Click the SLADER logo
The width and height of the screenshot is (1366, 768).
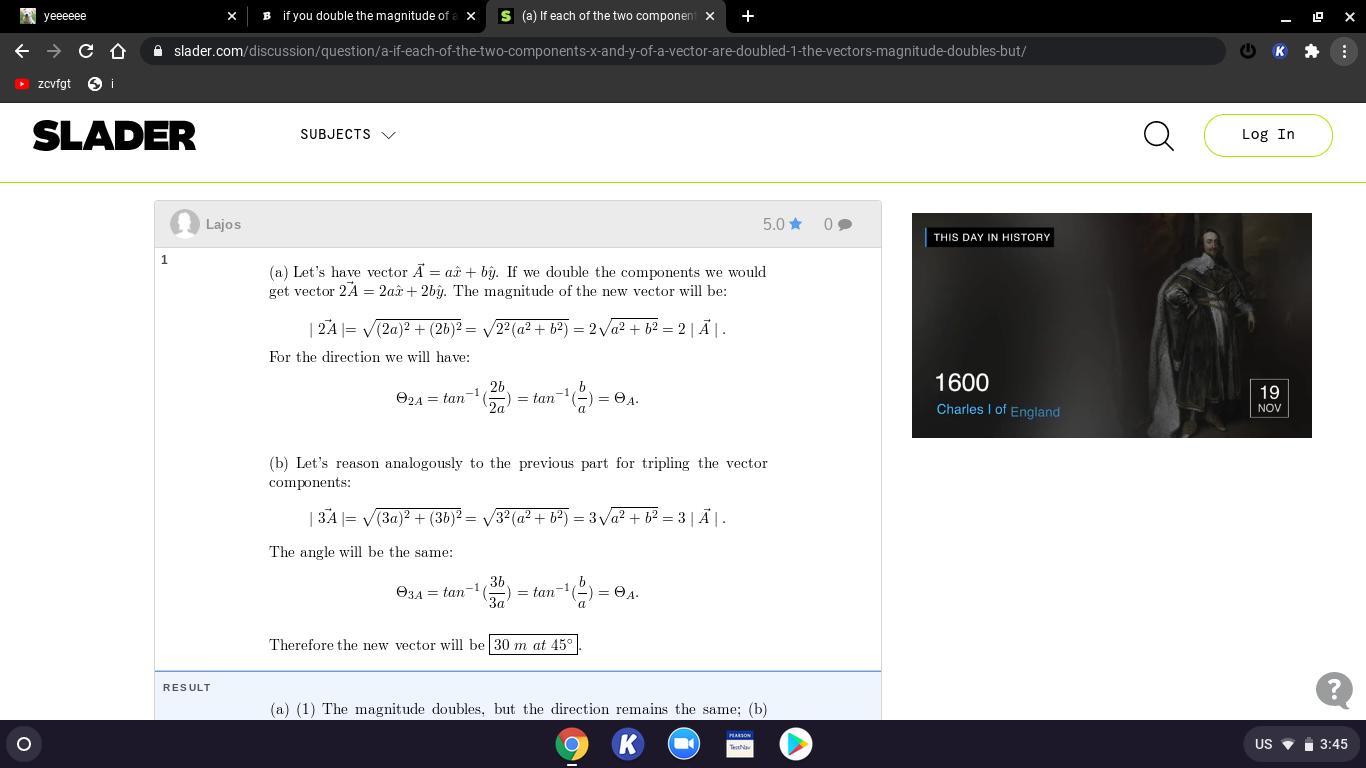pos(114,136)
